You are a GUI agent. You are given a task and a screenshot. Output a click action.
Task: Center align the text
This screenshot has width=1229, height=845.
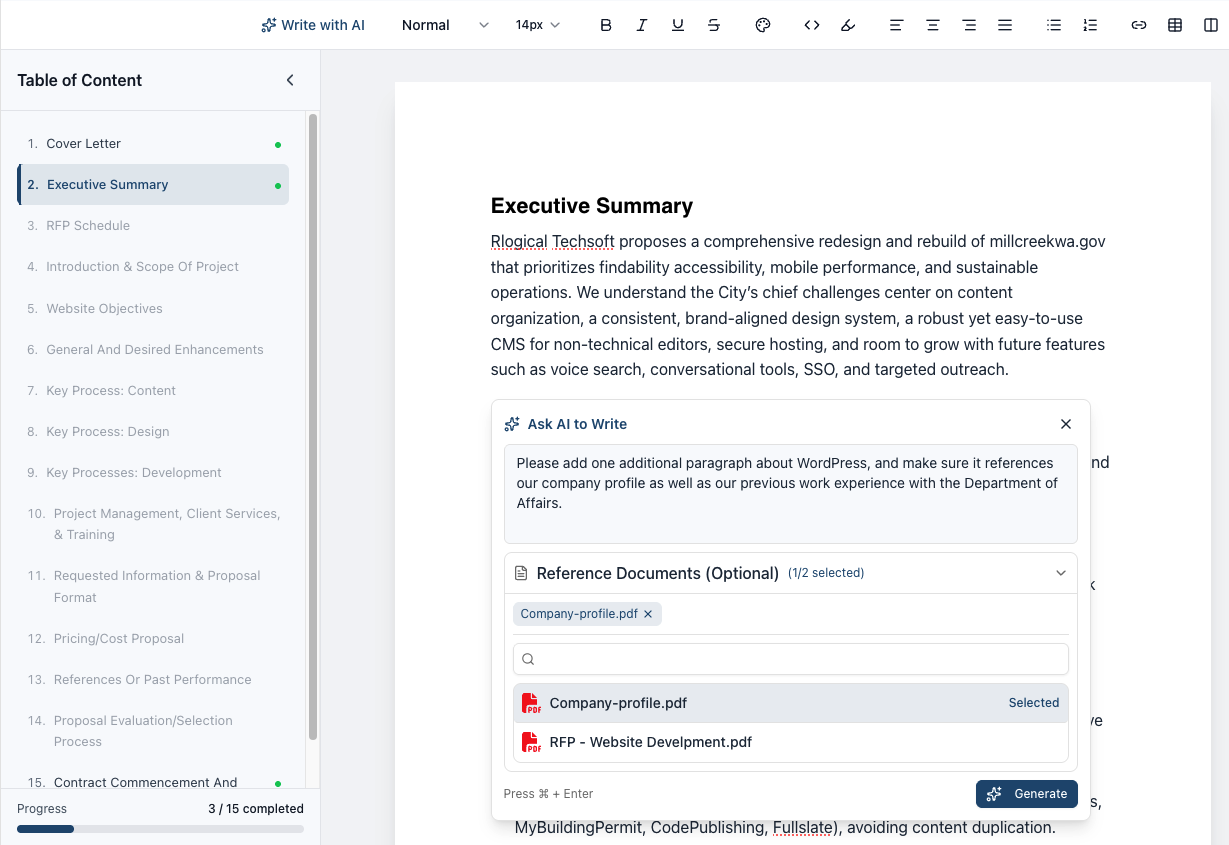[x=932, y=25]
